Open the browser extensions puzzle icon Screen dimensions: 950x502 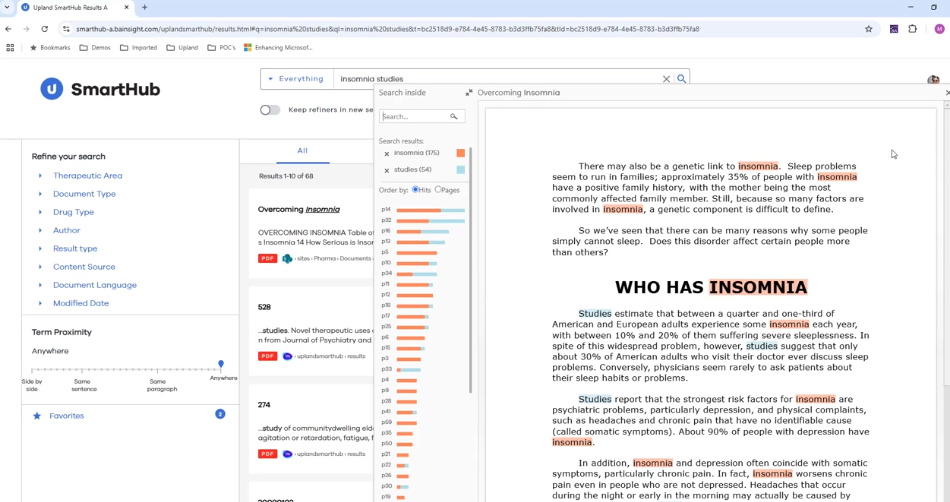912,28
